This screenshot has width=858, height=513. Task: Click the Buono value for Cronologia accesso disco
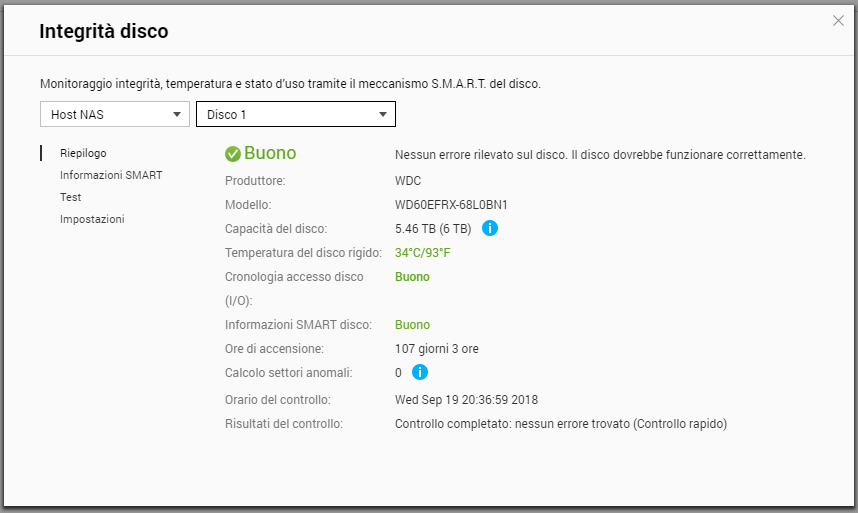coord(412,277)
